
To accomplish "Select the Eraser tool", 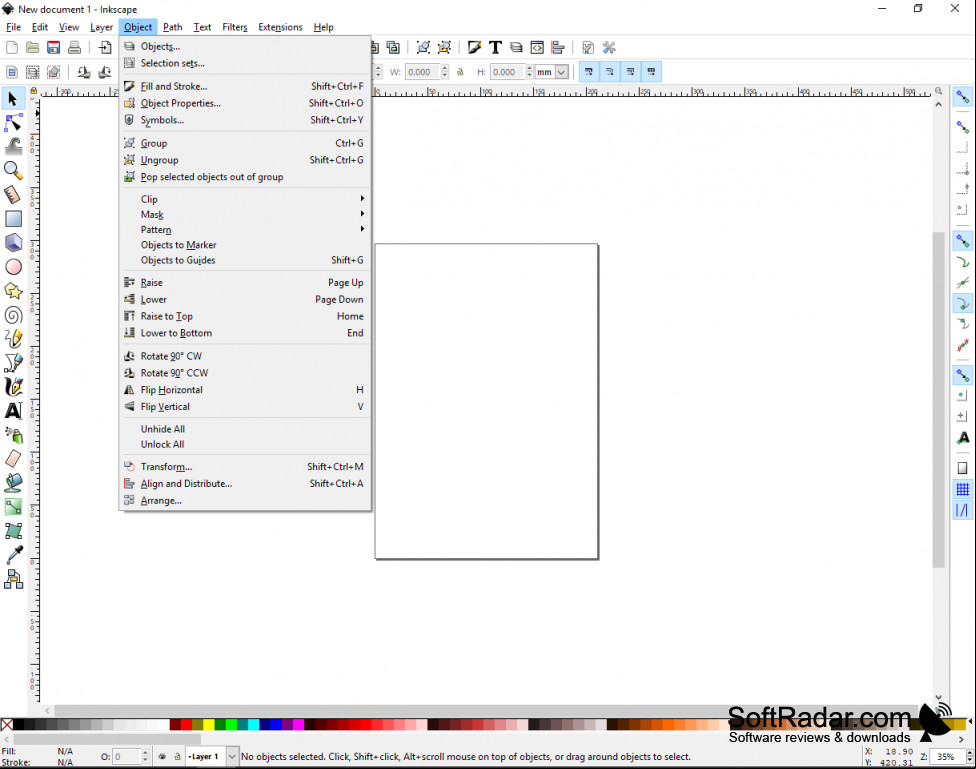I will pos(13,459).
